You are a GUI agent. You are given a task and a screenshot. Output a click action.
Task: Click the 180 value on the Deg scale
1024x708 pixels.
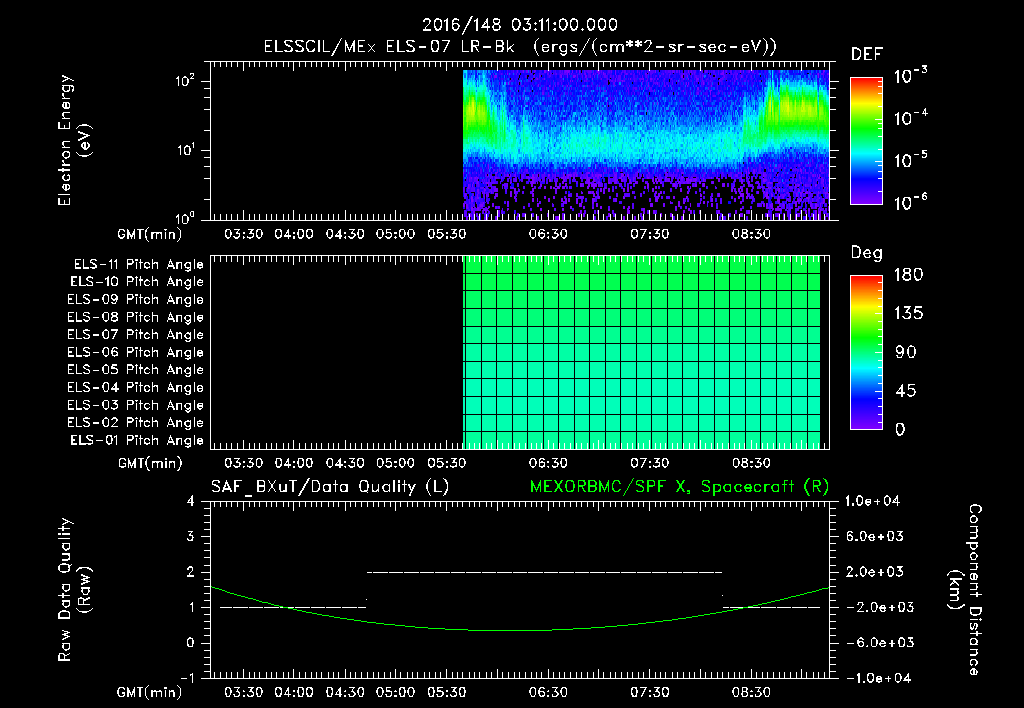[x=908, y=275]
